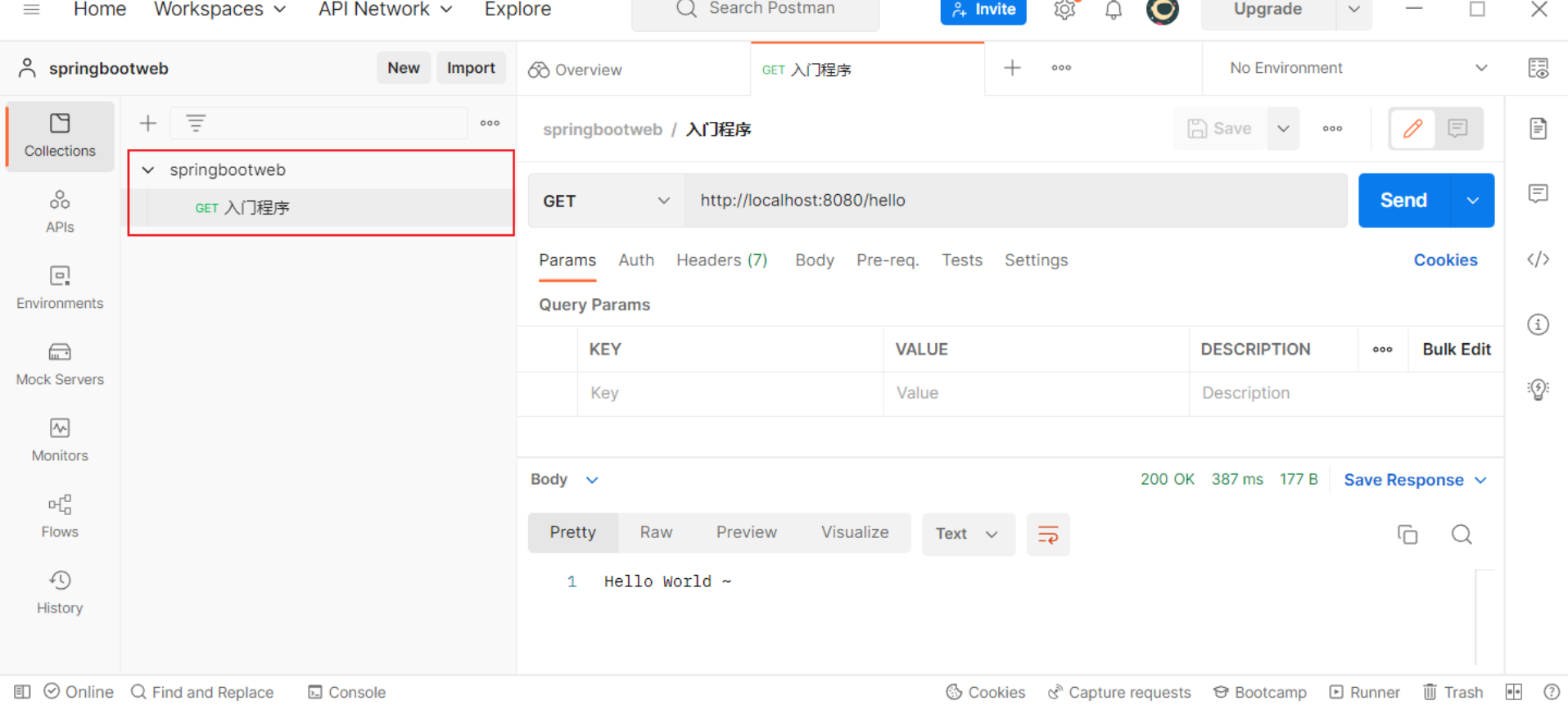The image size is (1568, 710).
Task: Open the comments icon in the right sidebar
Action: (x=1538, y=194)
